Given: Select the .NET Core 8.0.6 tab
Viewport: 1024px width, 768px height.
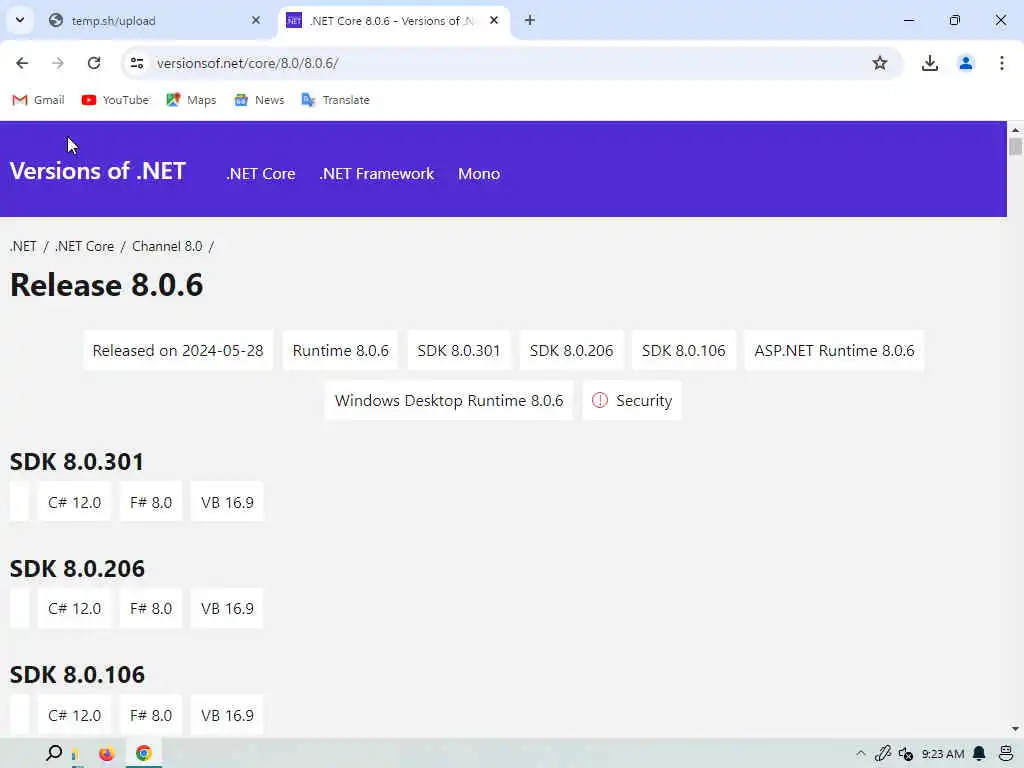Looking at the screenshot, I should (394, 21).
